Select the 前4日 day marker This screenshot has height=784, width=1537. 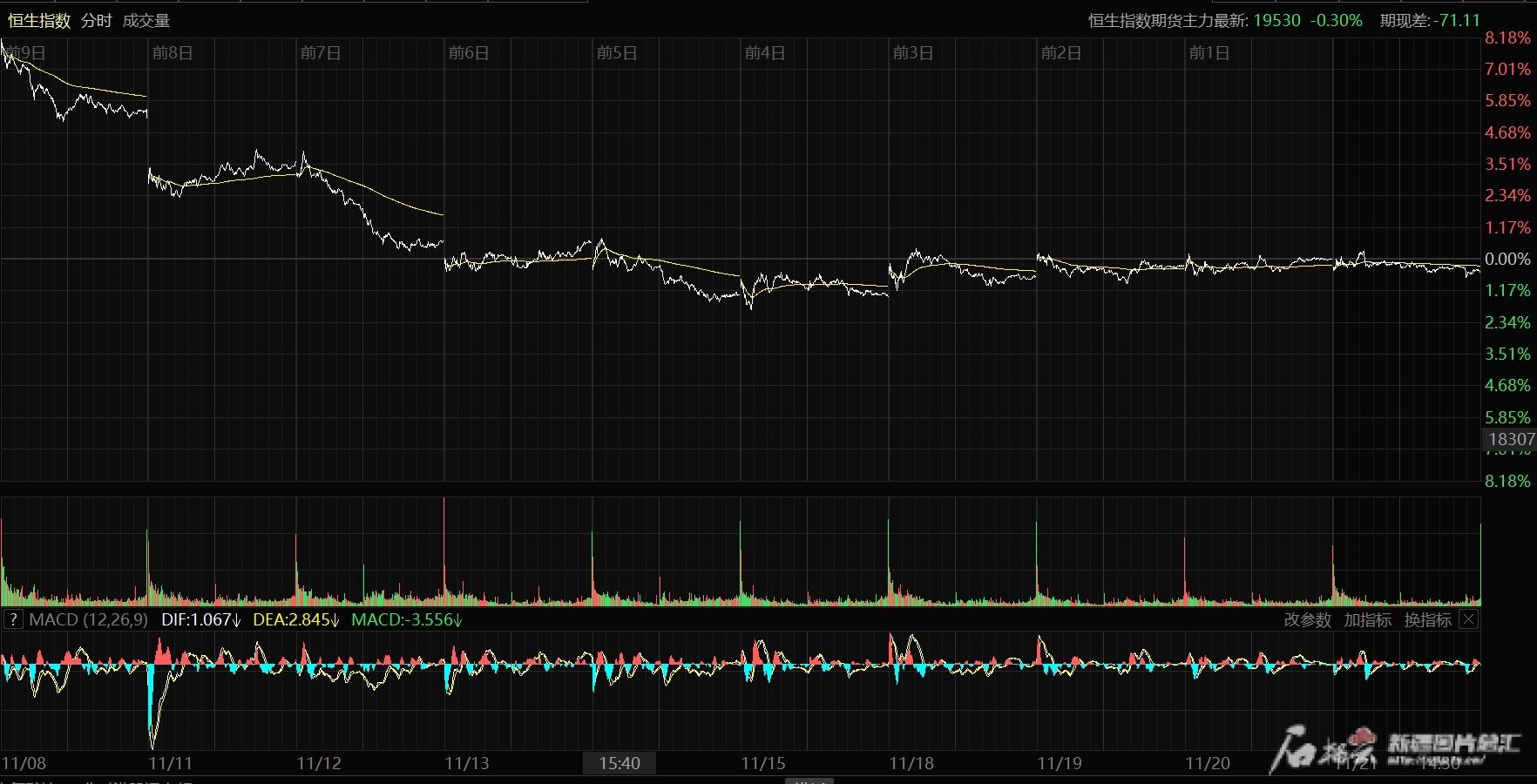765,53
